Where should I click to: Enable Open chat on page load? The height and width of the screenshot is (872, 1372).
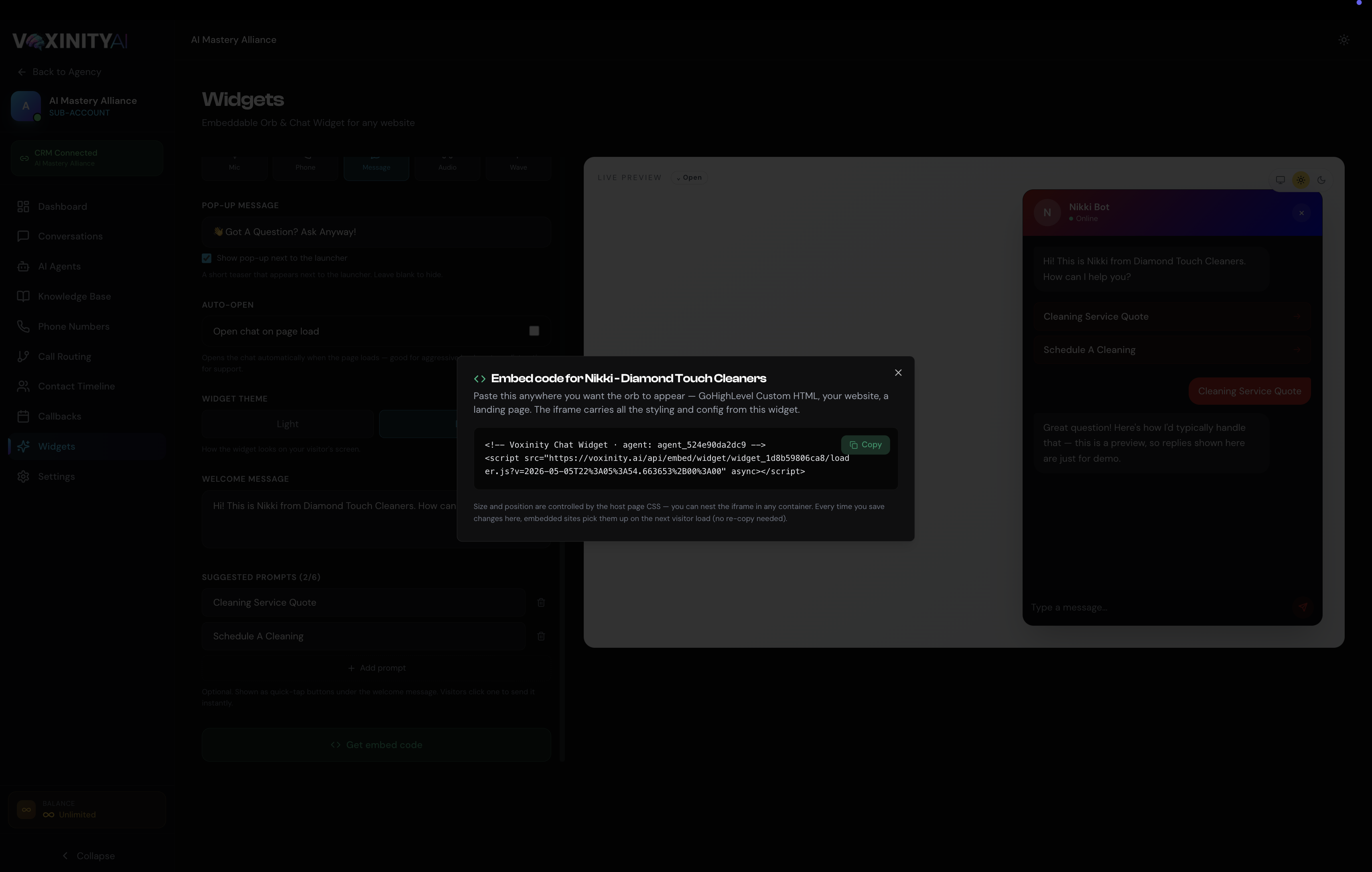point(534,331)
